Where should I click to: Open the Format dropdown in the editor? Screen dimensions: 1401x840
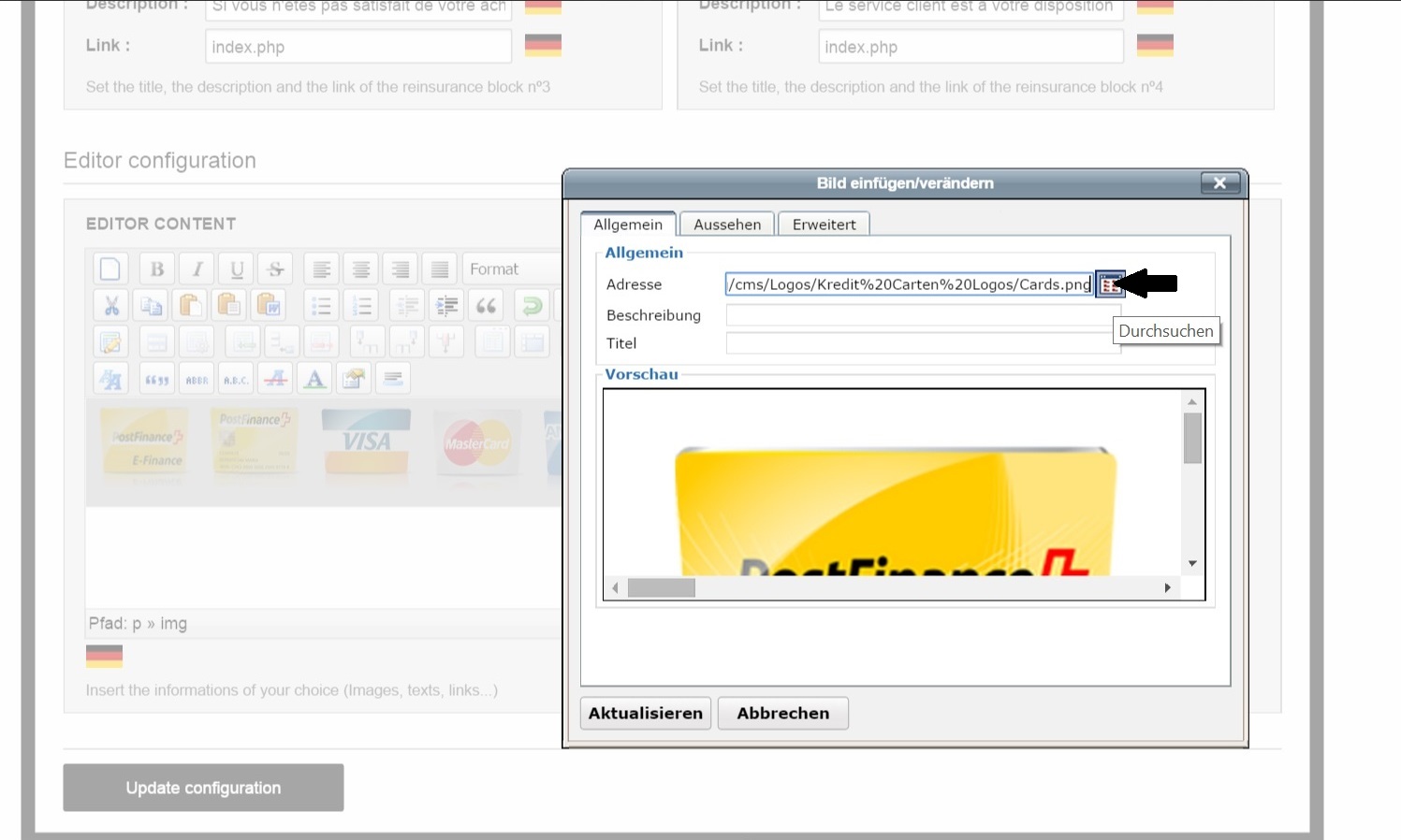(x=513, y=269)
